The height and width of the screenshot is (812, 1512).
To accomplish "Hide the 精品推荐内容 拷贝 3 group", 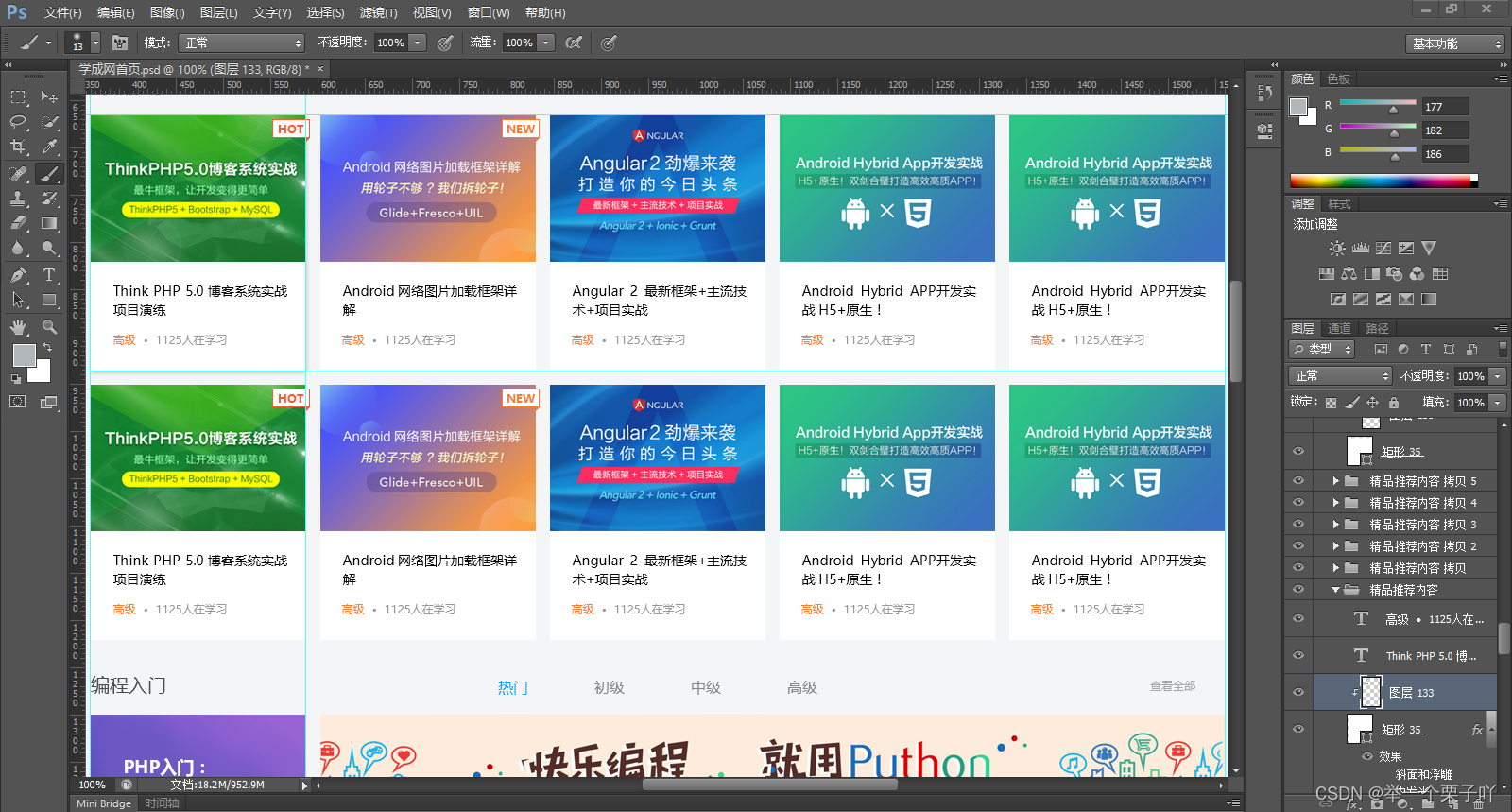I will click(x=1298, y=524).
